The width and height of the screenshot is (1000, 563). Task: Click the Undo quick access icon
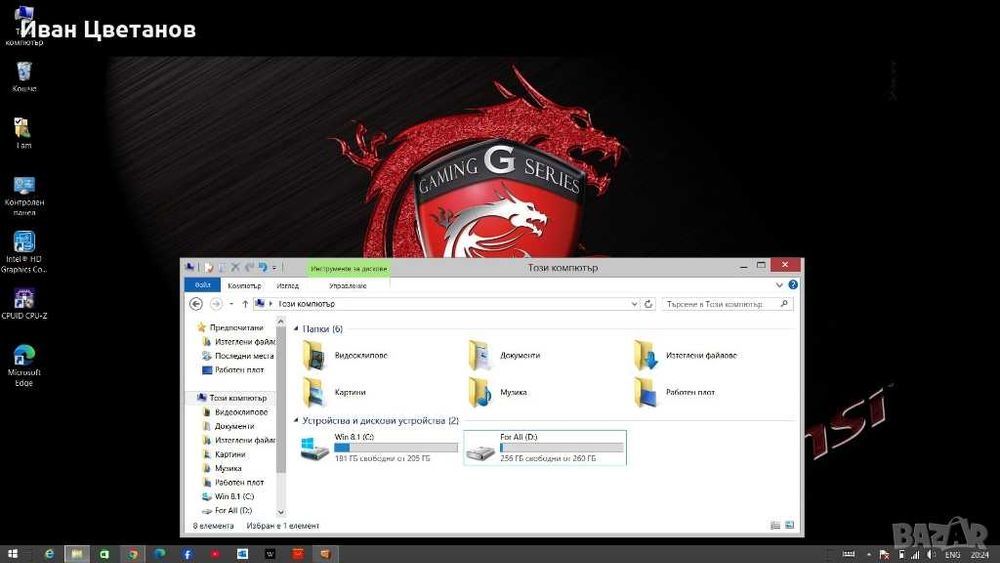(x=261, y=267)
